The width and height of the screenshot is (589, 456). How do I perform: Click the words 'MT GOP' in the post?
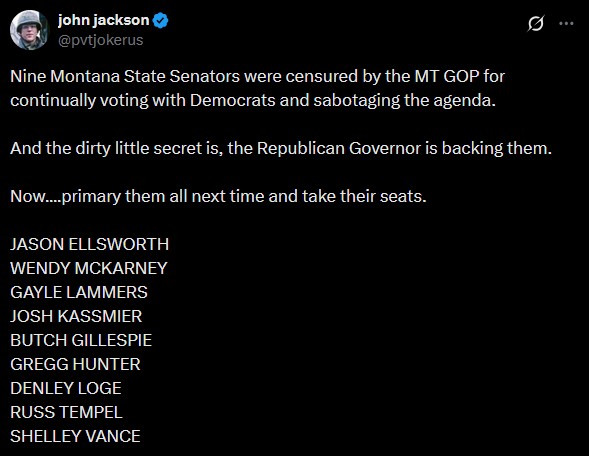[x=447, y=76]
